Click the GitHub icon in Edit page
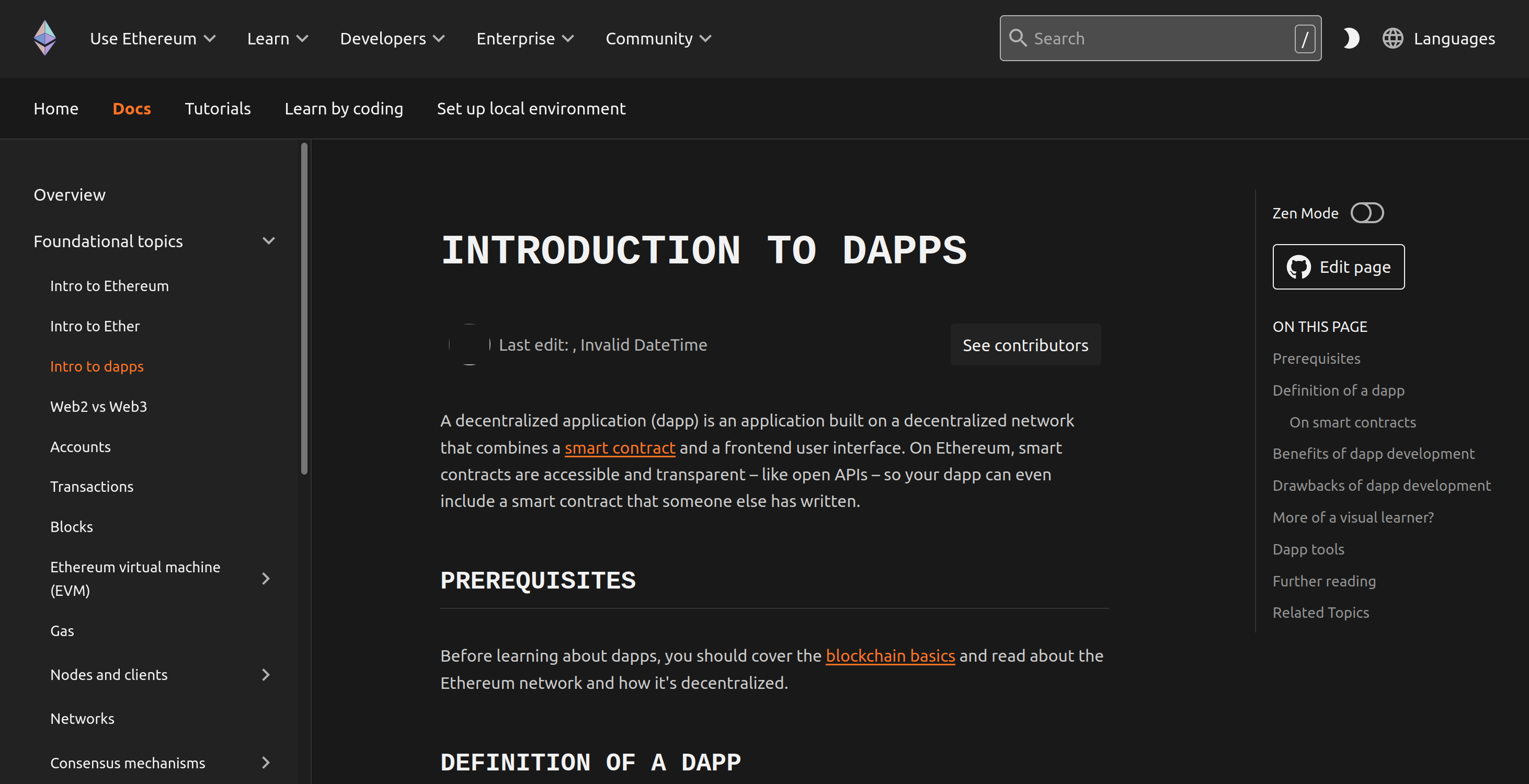This screenshot has width=1529, height=784. (x=1298, y=267)
